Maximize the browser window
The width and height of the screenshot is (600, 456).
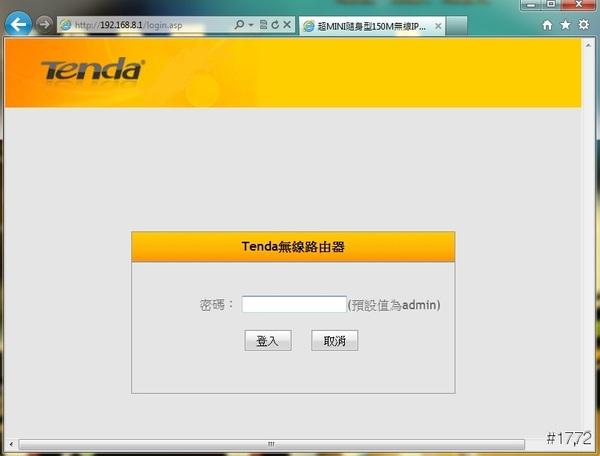point(551,5)
